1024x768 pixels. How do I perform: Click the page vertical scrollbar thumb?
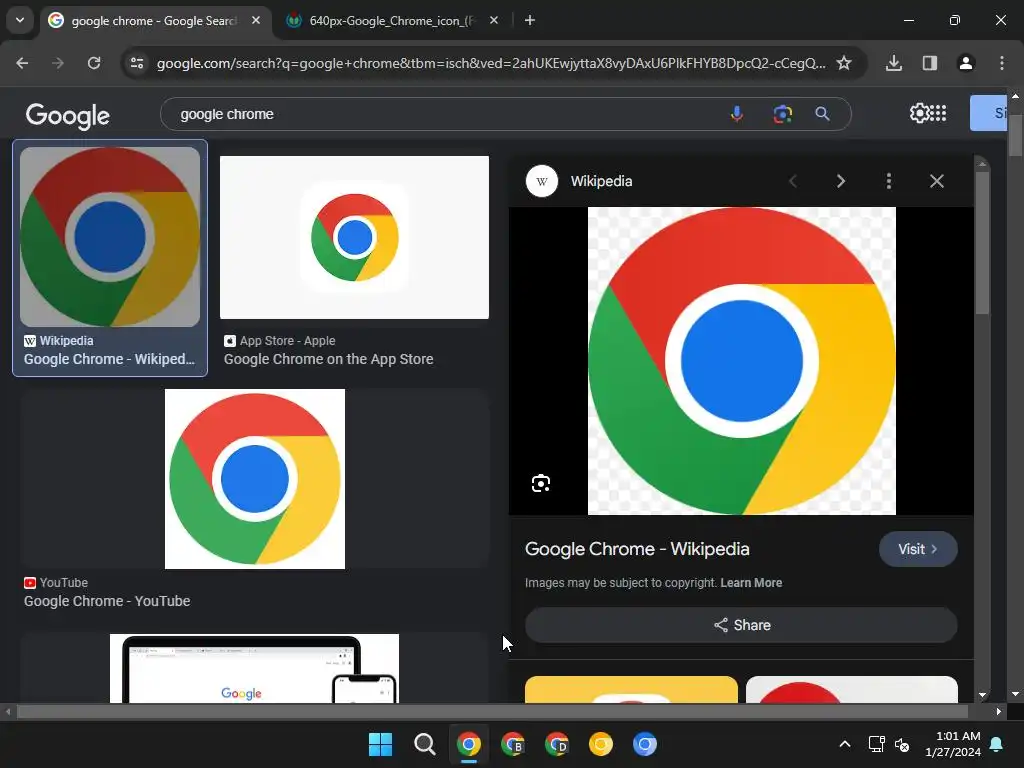pyautogui.click(x=1015, y=134)
